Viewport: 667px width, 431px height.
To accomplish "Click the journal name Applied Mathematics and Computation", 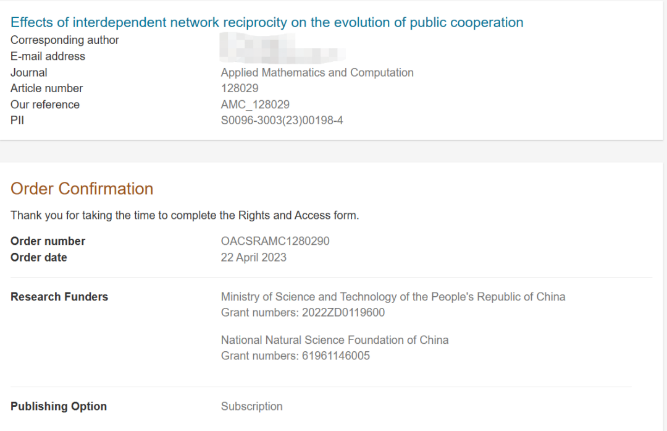I will tap(316, 73).
